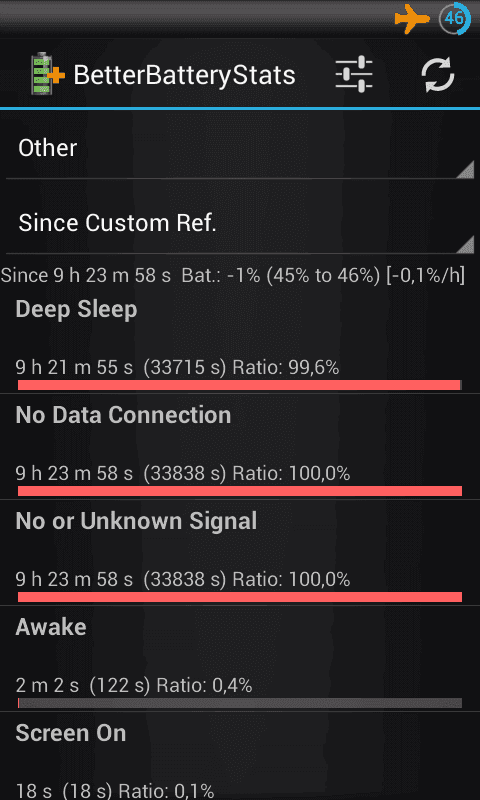Select the No or Unknown Signal entry
This screenshot has width=480, height=800.
tap(240, 553)
